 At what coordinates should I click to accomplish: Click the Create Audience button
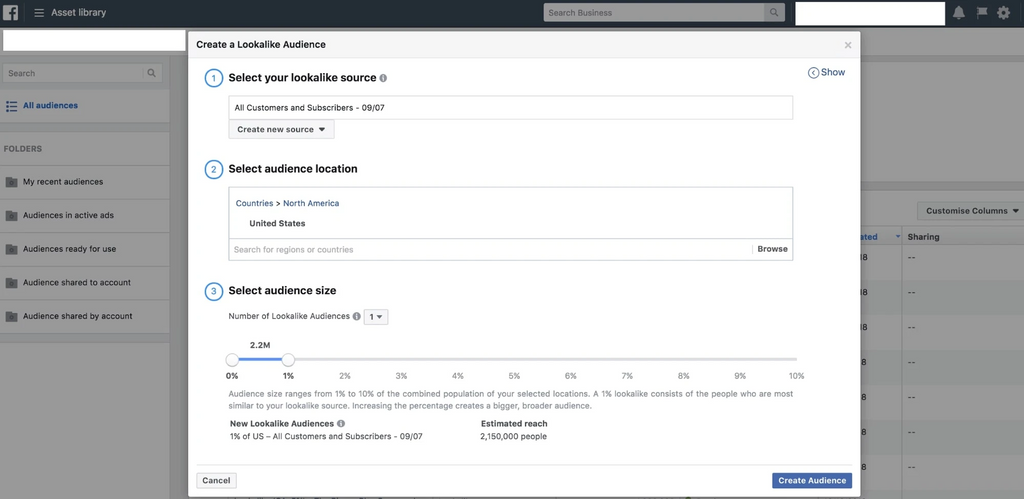point(812,481)
